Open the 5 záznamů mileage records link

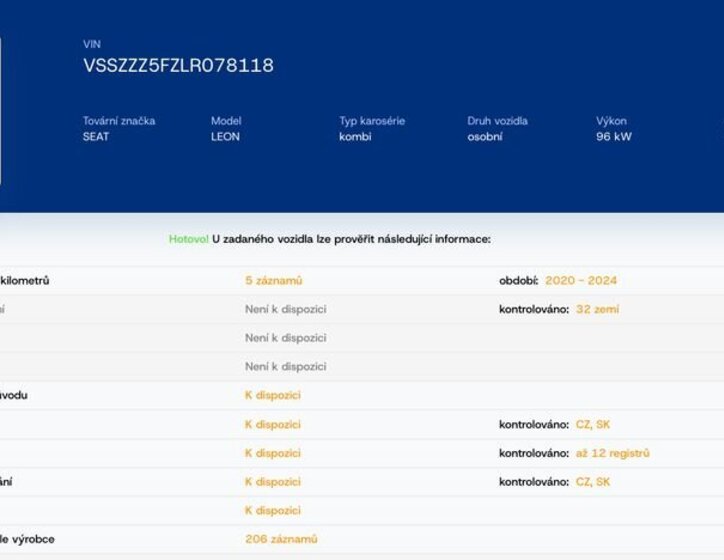[273, 281]
